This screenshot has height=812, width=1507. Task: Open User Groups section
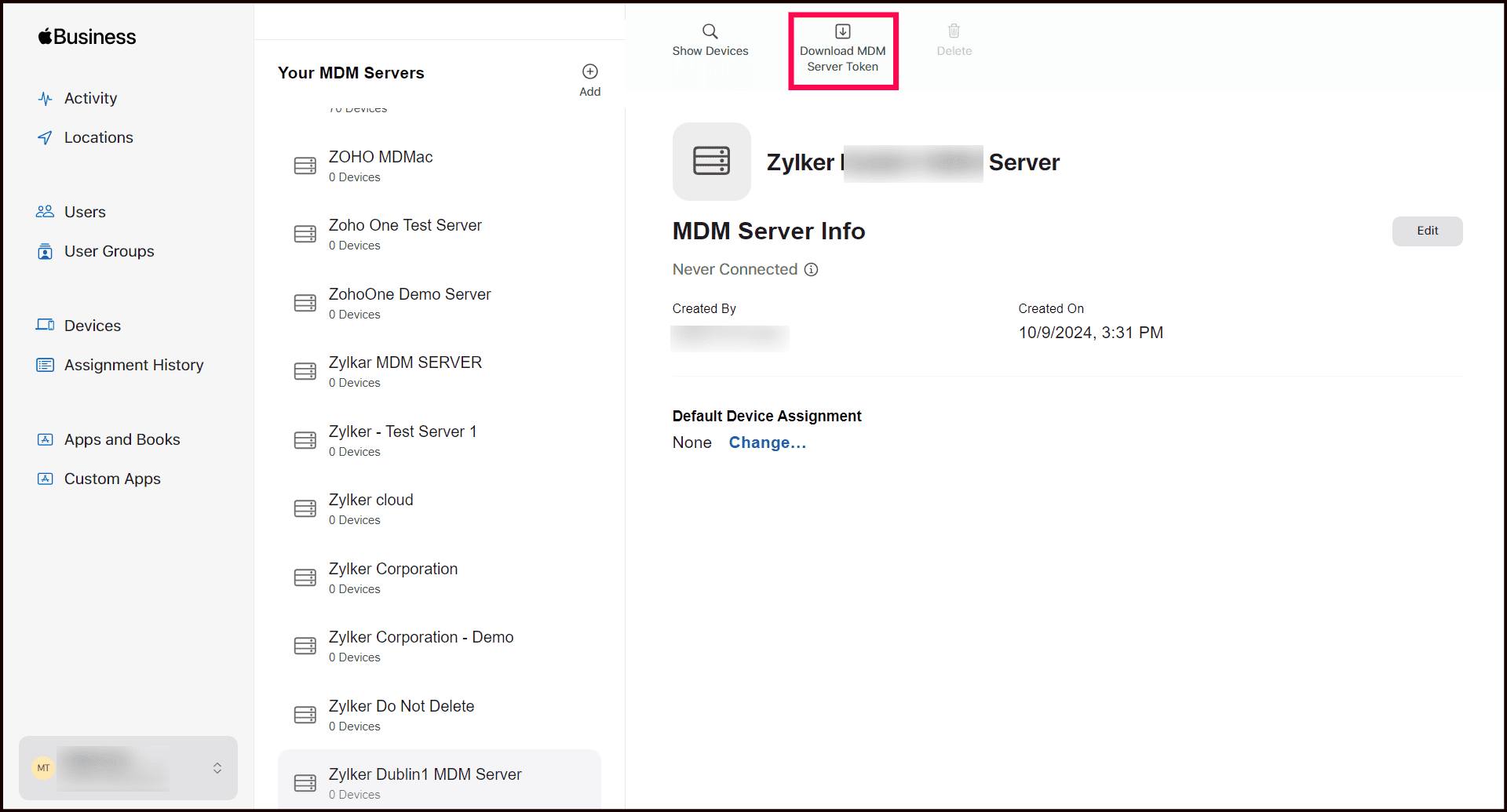point(109,251)
